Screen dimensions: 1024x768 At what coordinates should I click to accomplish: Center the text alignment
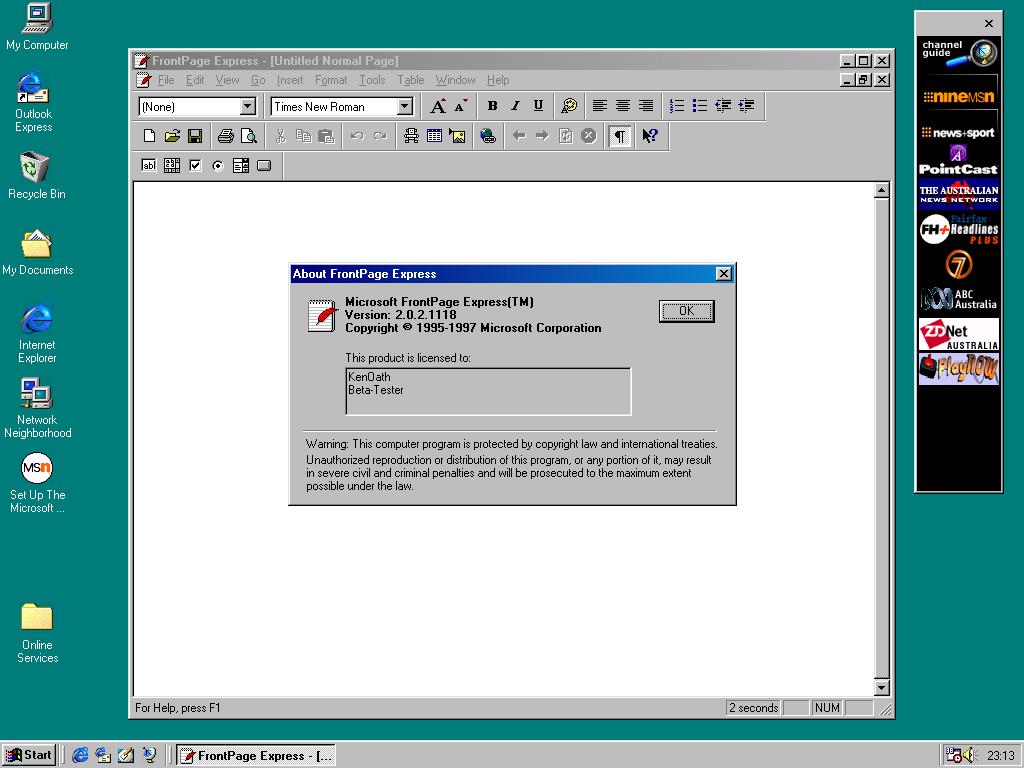click(622, 106)
